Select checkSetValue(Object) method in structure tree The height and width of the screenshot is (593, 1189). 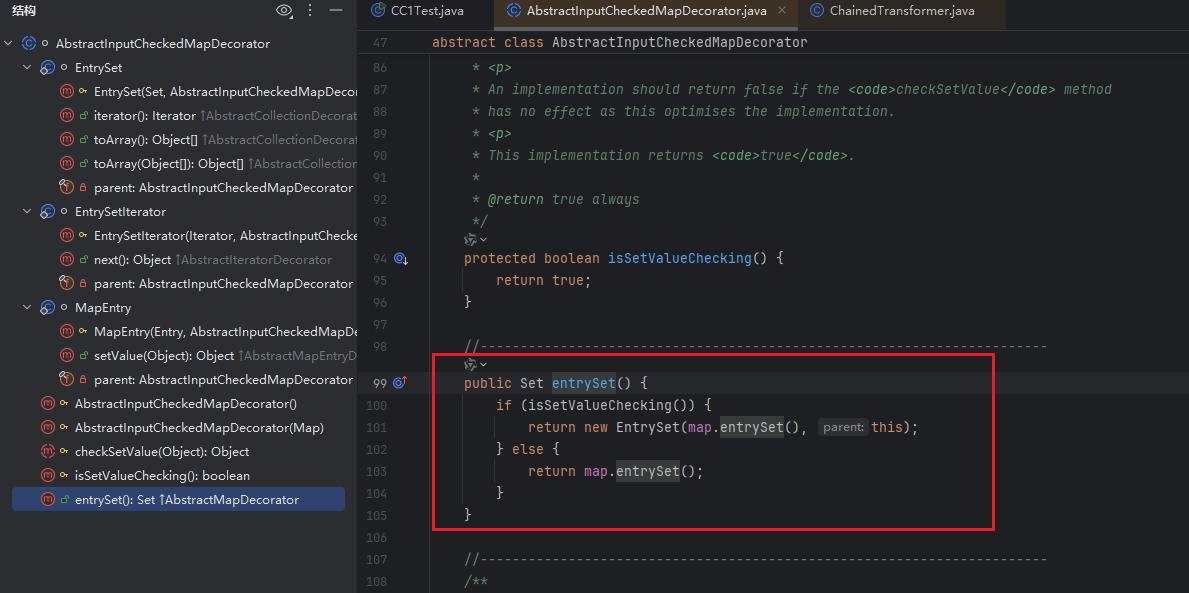click(x=161, y=452)
